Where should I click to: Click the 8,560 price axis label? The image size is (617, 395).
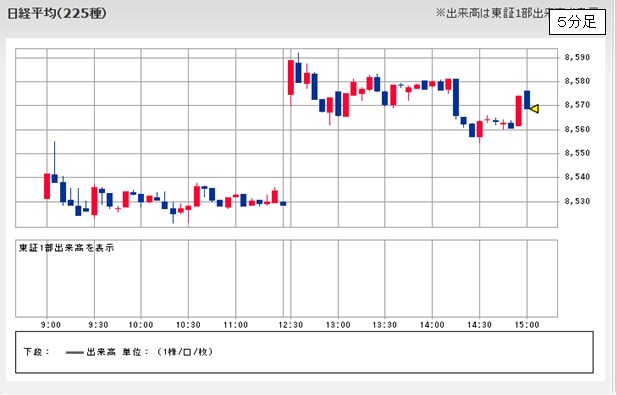[577, 129]
